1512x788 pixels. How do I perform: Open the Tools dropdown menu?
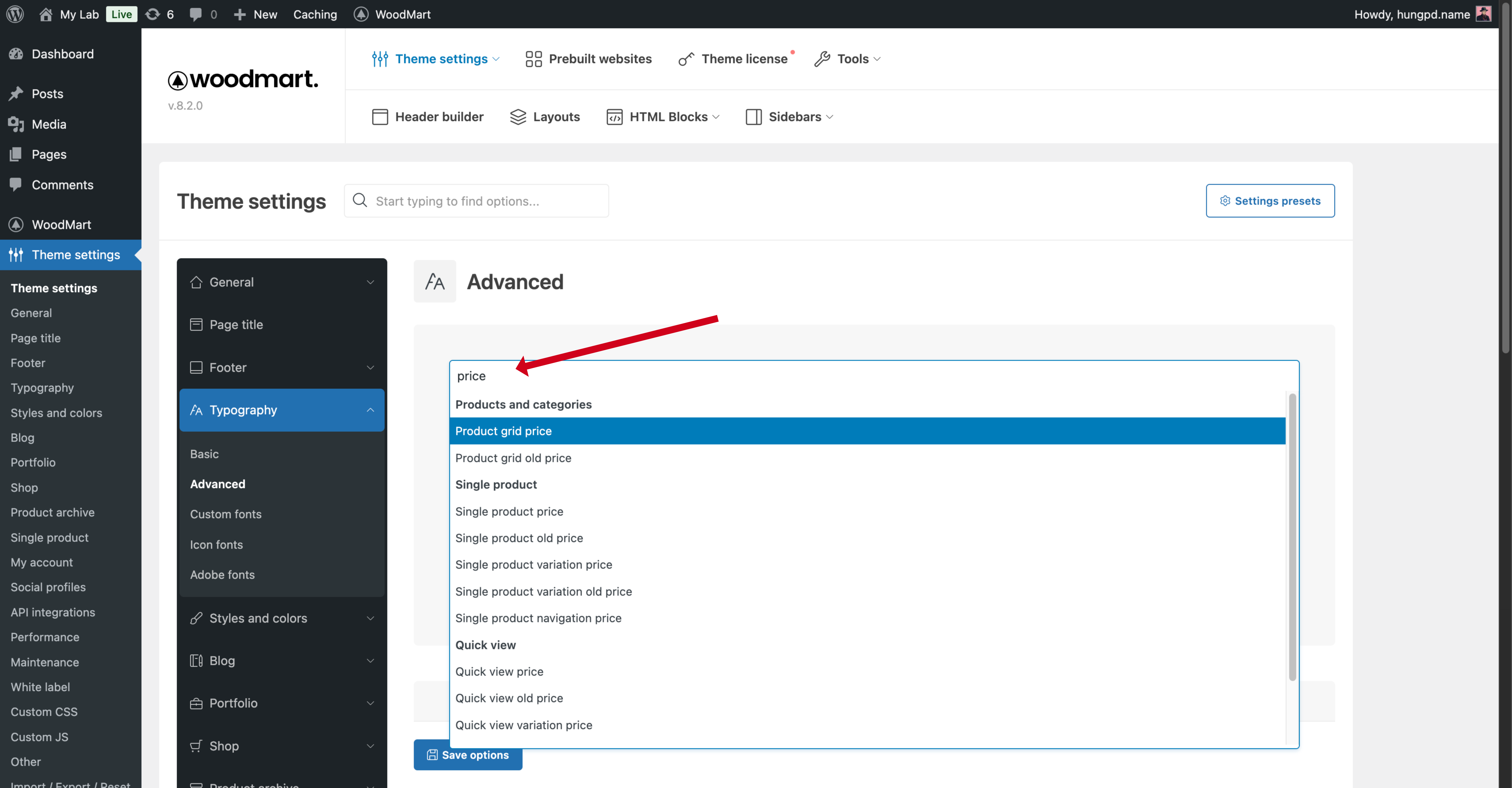(x=848, y=59)
